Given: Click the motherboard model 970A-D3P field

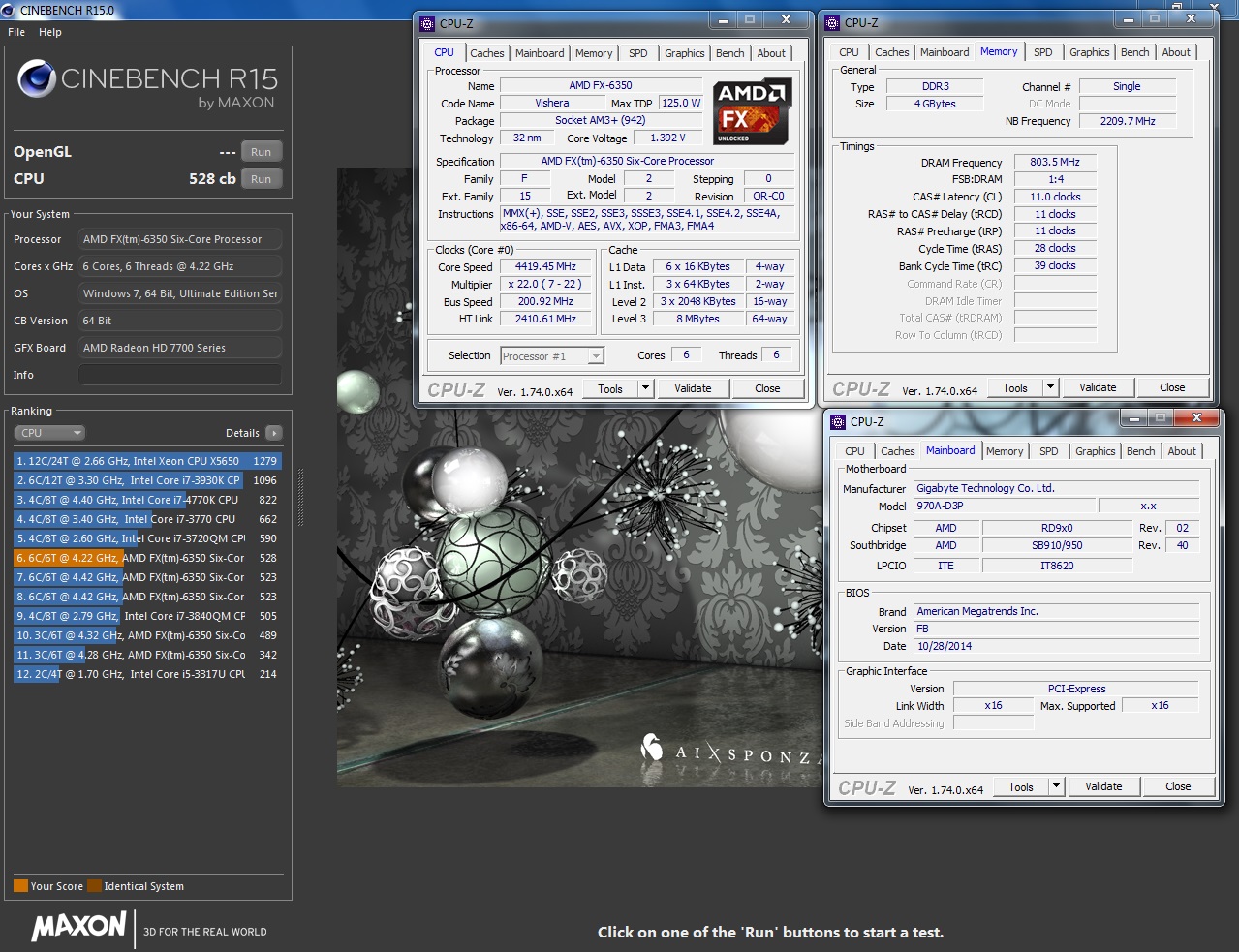Looking at the screenshot, I should (x=1005, y=506).
